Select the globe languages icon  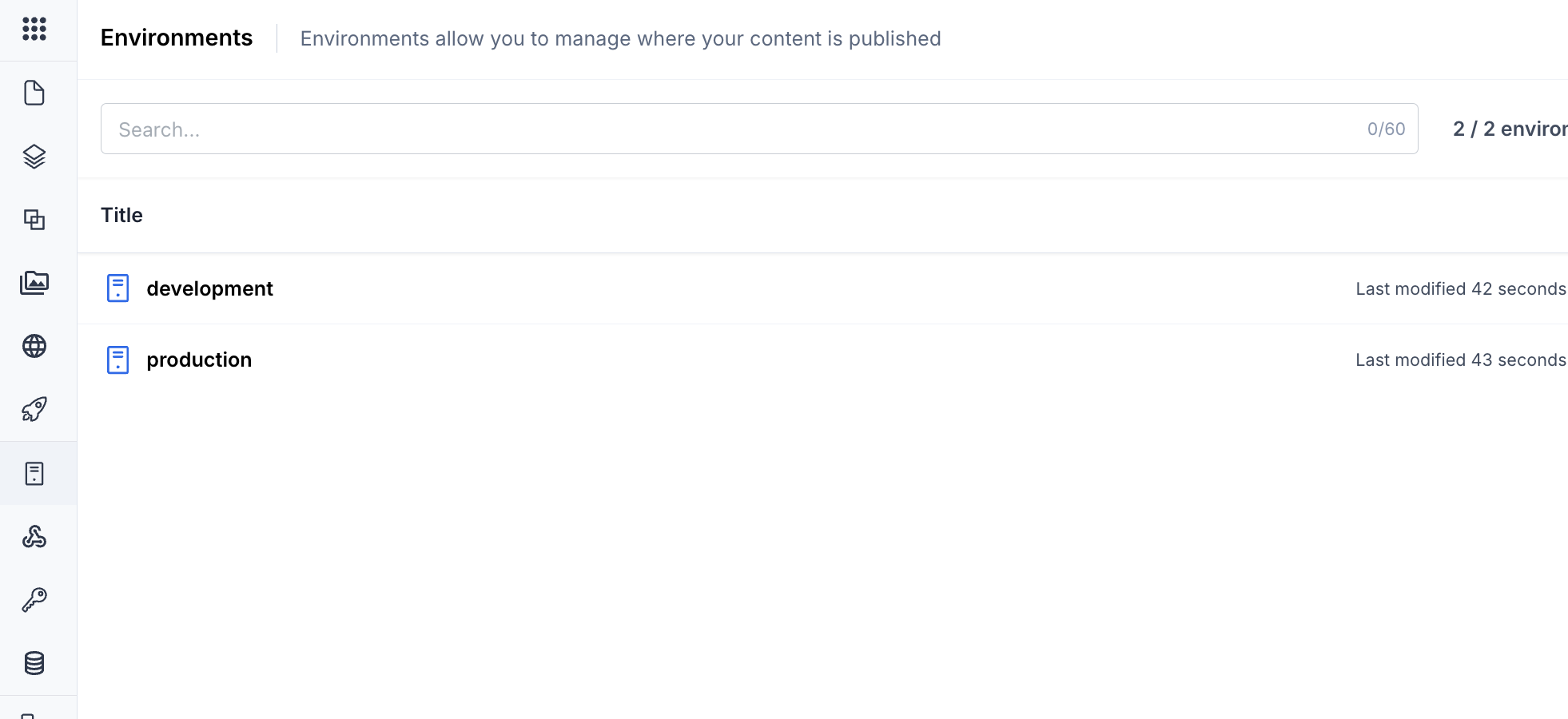[x=34, y=346]
